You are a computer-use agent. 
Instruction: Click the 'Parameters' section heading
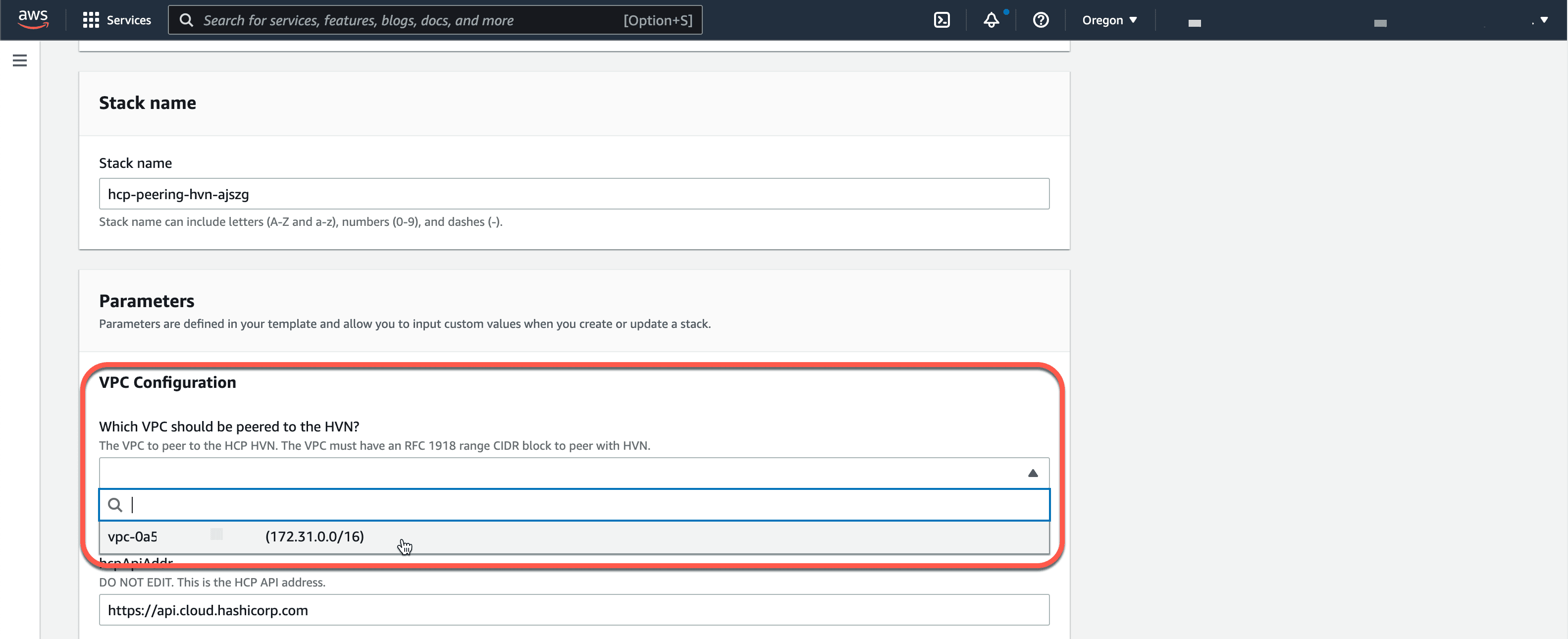(x=147, y=301)
